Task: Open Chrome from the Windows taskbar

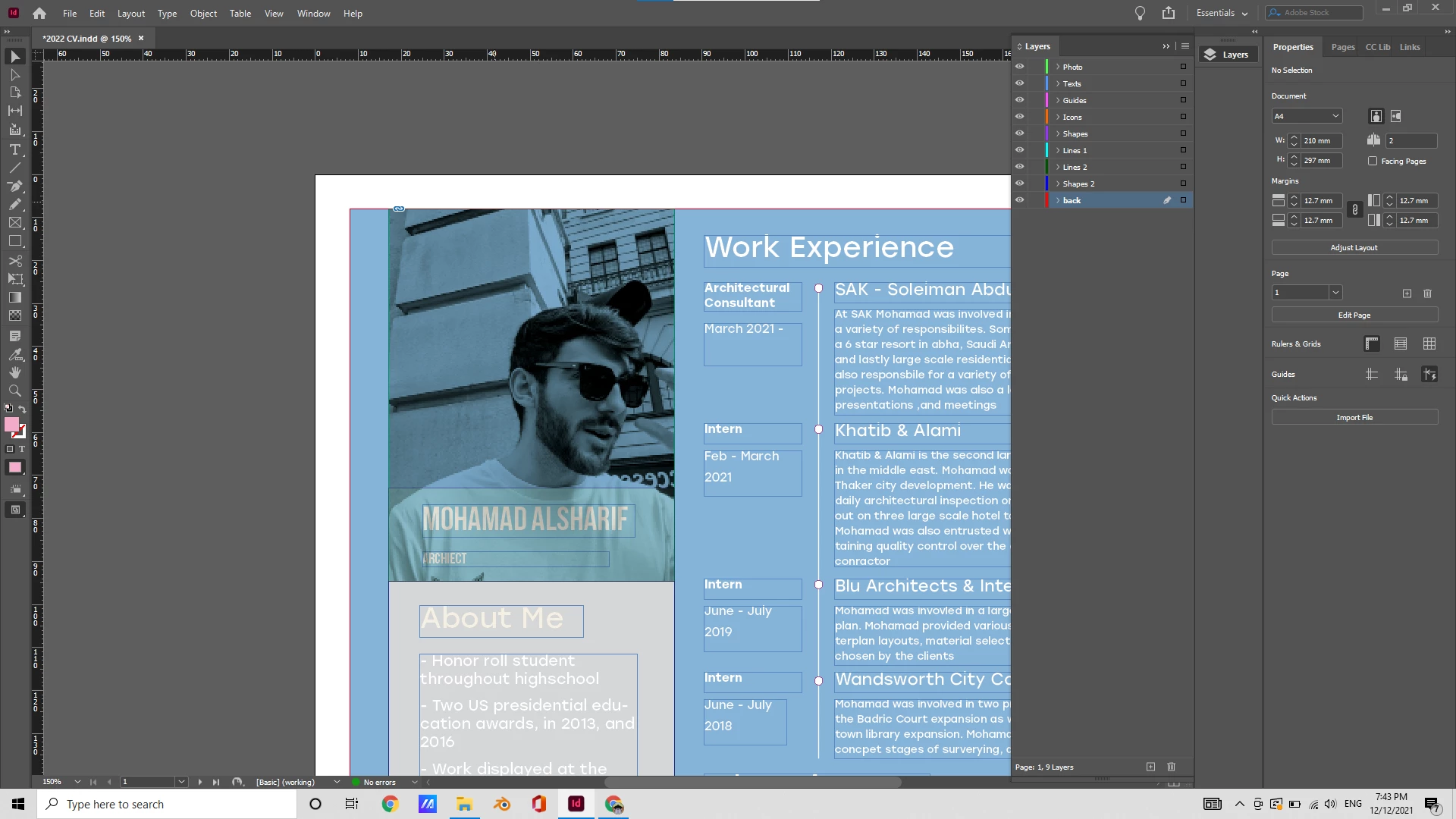Action: click(x=390, y=804)
